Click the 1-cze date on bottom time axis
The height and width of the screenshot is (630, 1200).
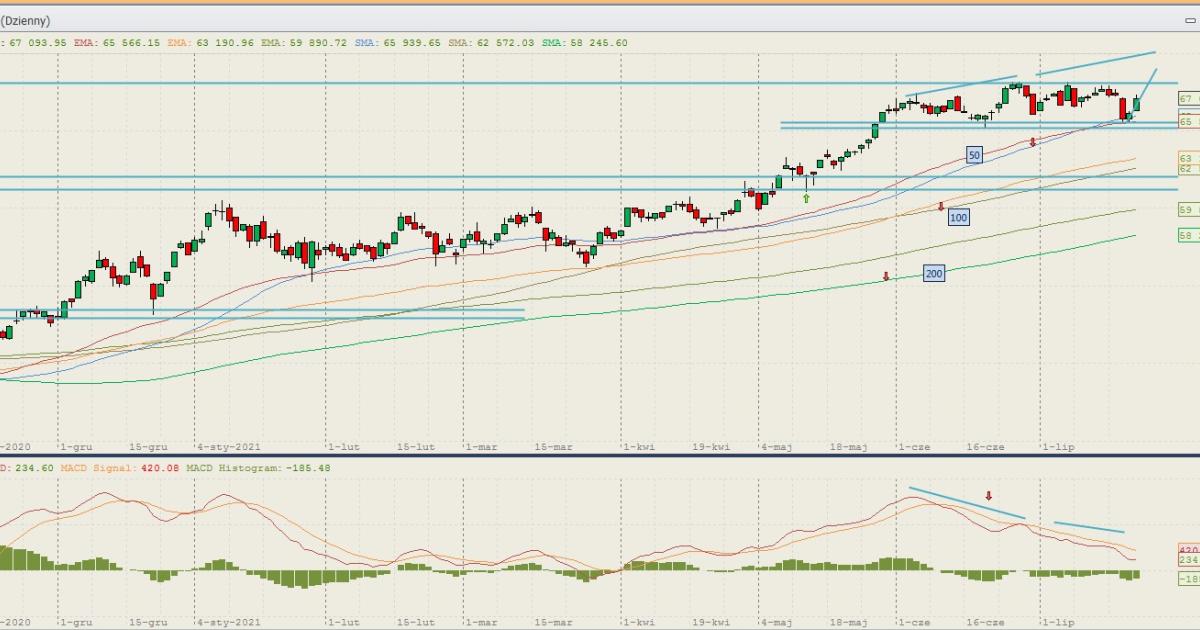(x=912, y=621)
